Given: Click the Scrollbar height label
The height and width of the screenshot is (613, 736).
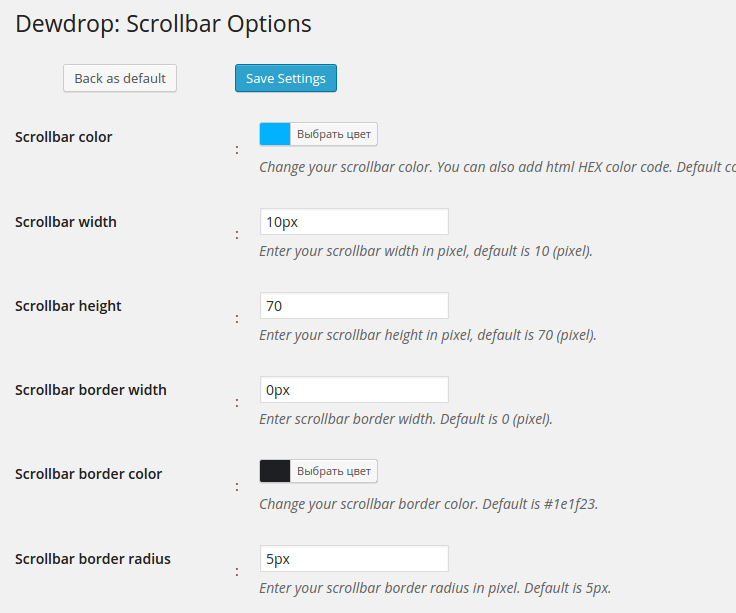Looking at the screenshot, I should click(68, 306).
